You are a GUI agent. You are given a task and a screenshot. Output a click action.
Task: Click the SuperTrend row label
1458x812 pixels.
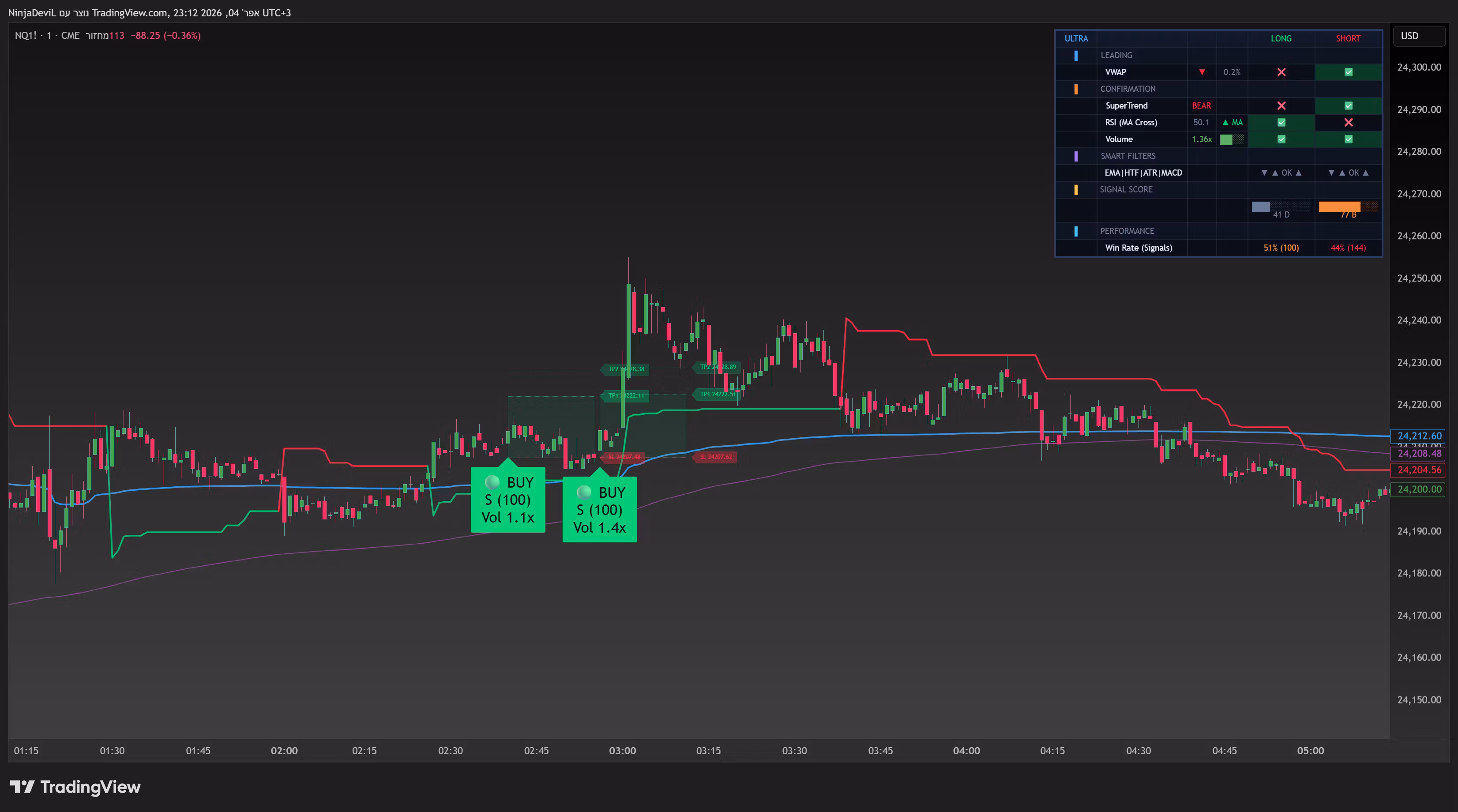point(1126,106)
